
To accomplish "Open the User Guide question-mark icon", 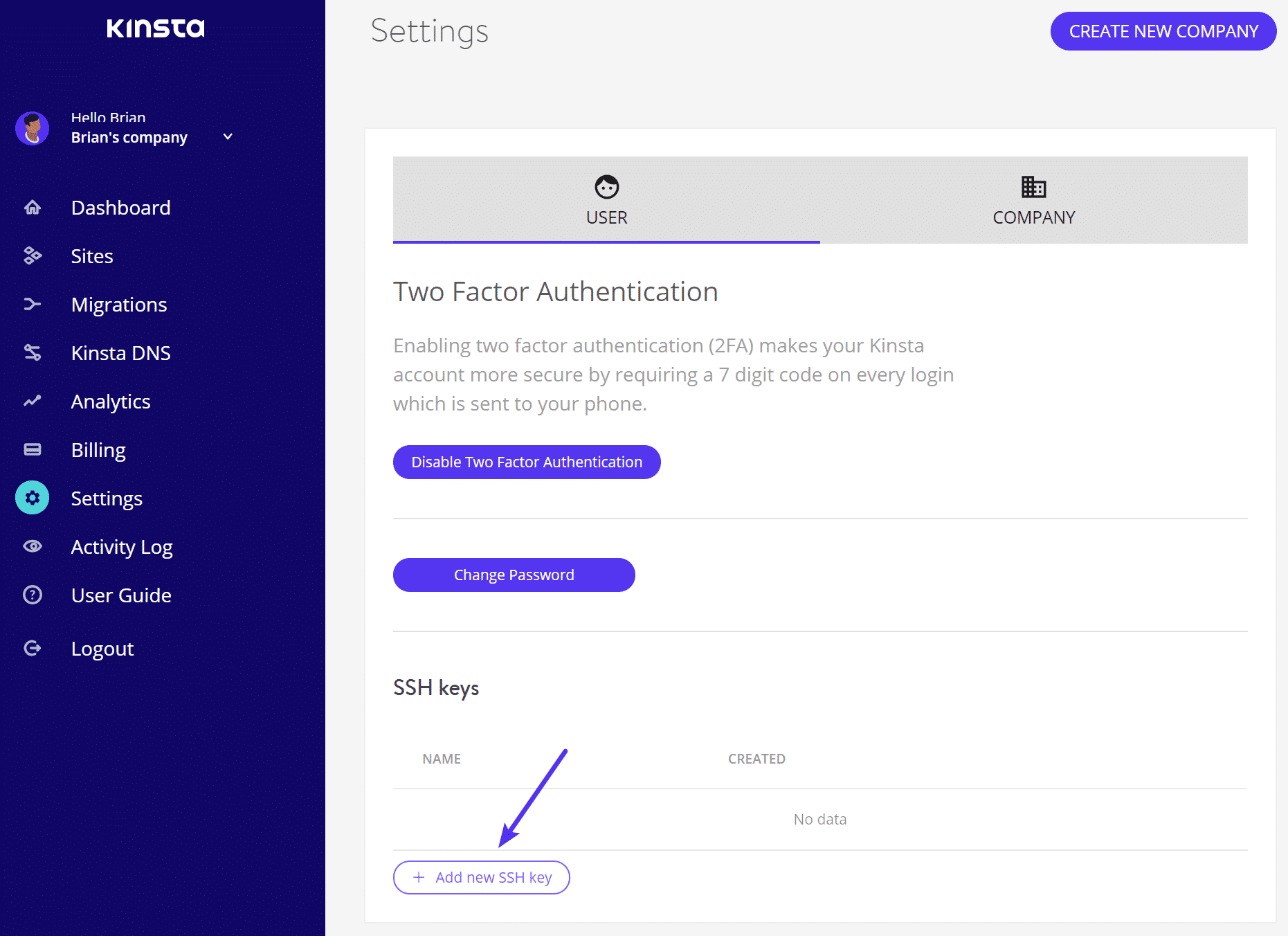I will (x=33, y=595).
